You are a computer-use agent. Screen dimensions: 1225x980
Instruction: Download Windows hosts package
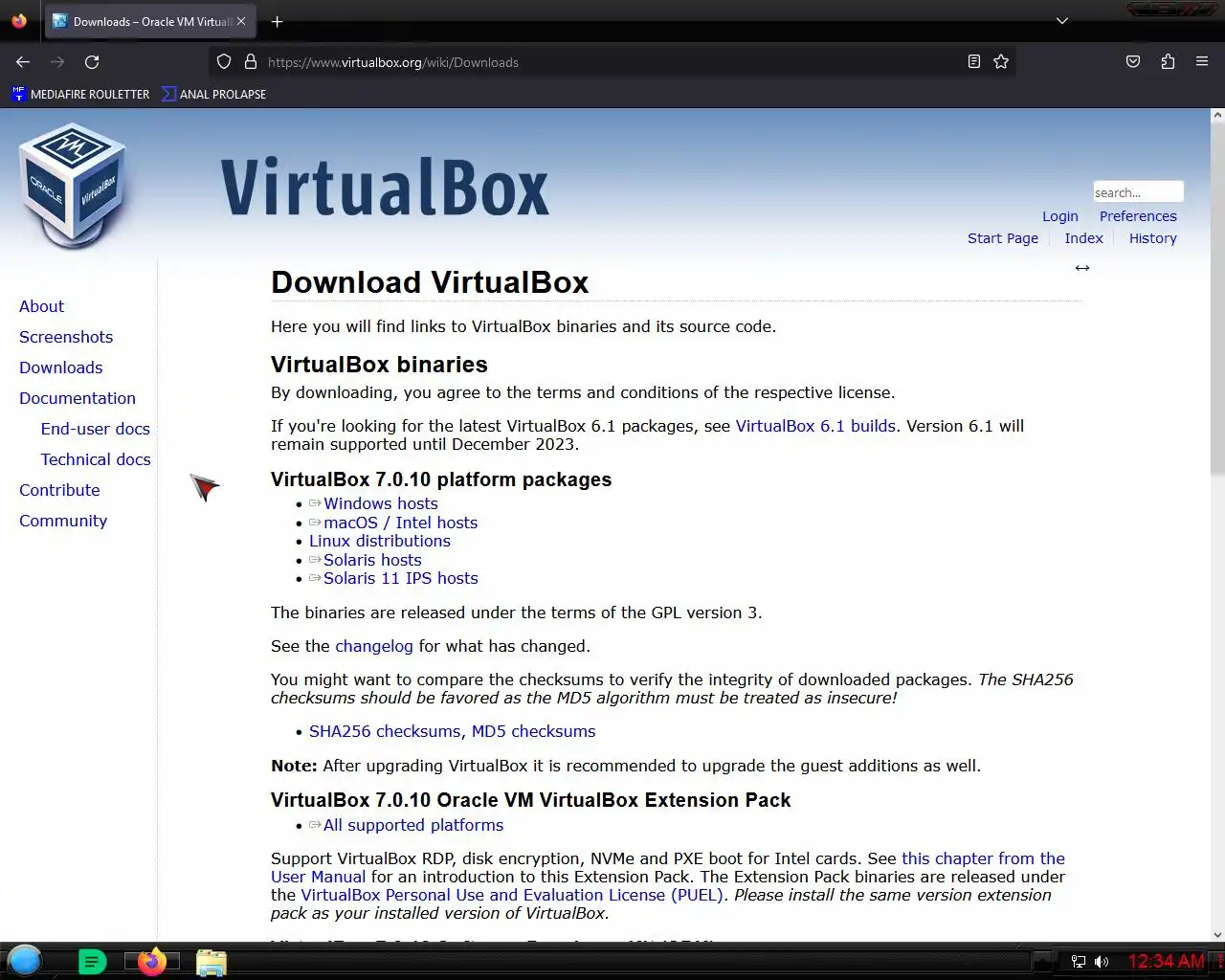pyautogui.click(x=380, y=503)
